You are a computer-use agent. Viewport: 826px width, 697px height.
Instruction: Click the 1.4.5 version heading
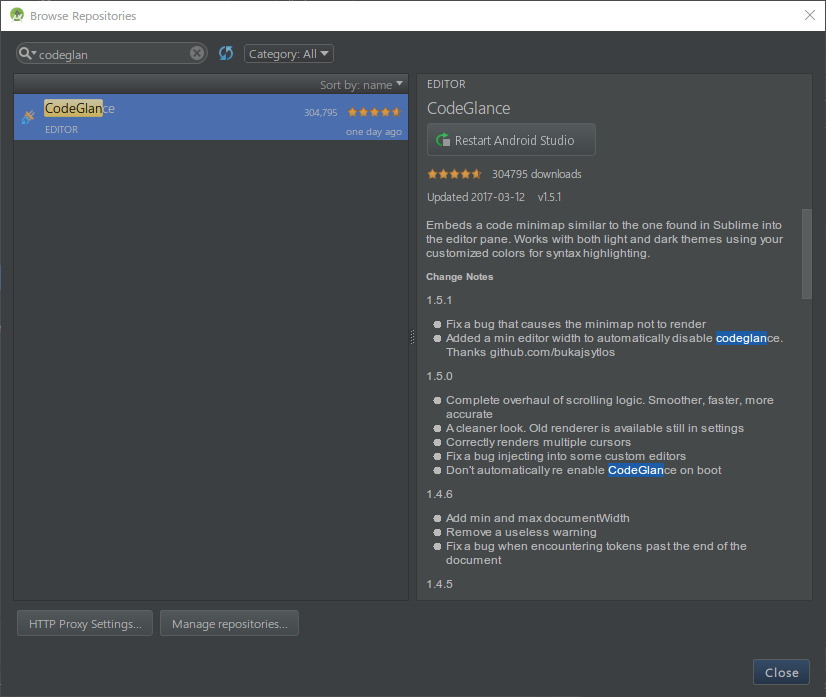[x=439, y=584]
